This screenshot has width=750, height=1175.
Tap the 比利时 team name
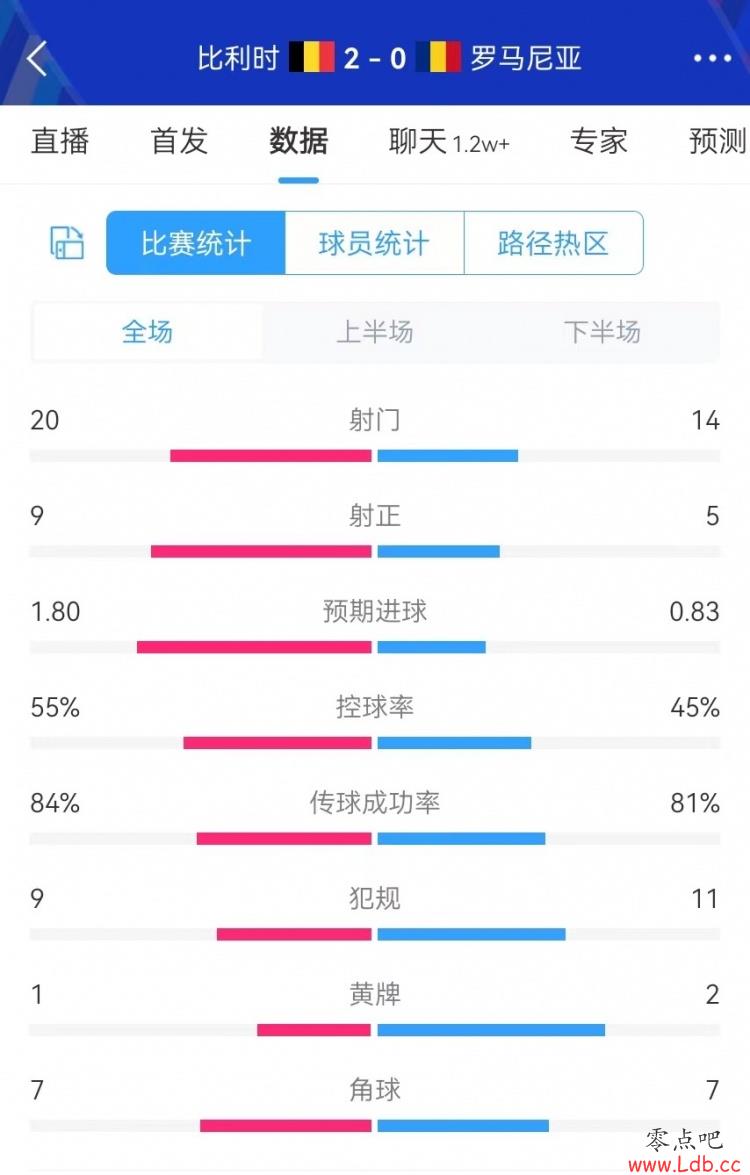pos(238,58)
